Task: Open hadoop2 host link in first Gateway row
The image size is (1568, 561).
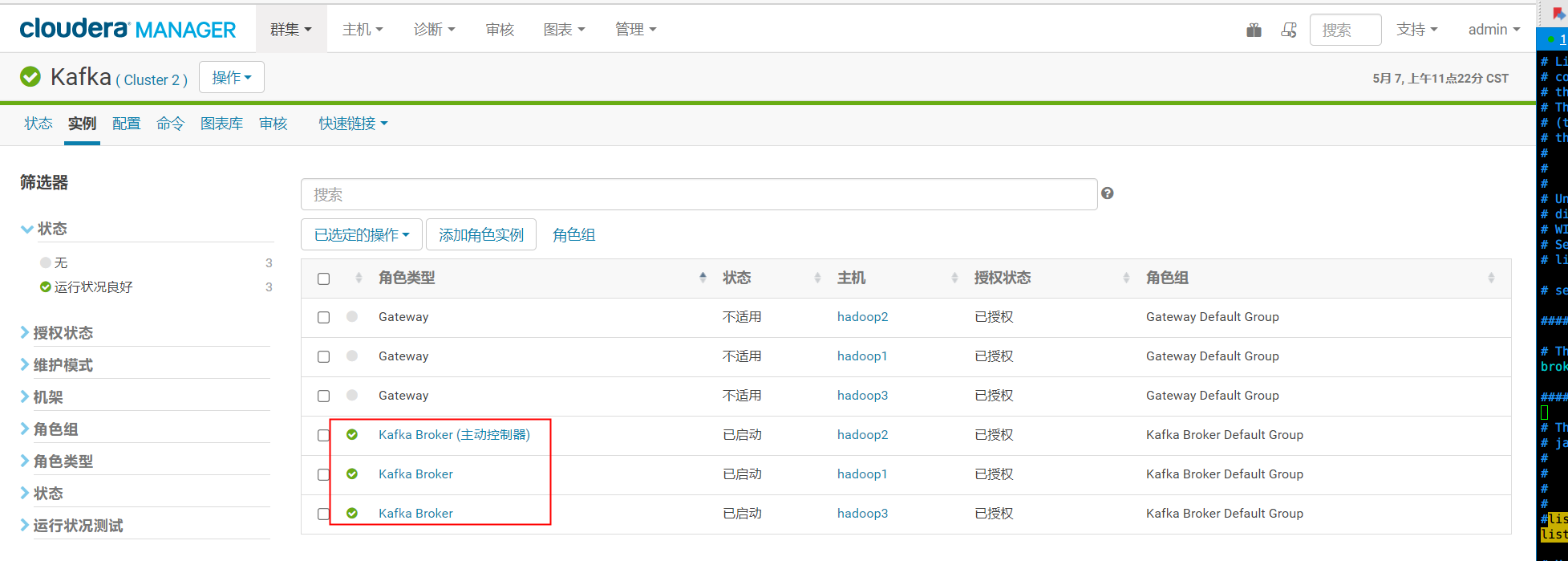Action: click(x=862, y=316)
